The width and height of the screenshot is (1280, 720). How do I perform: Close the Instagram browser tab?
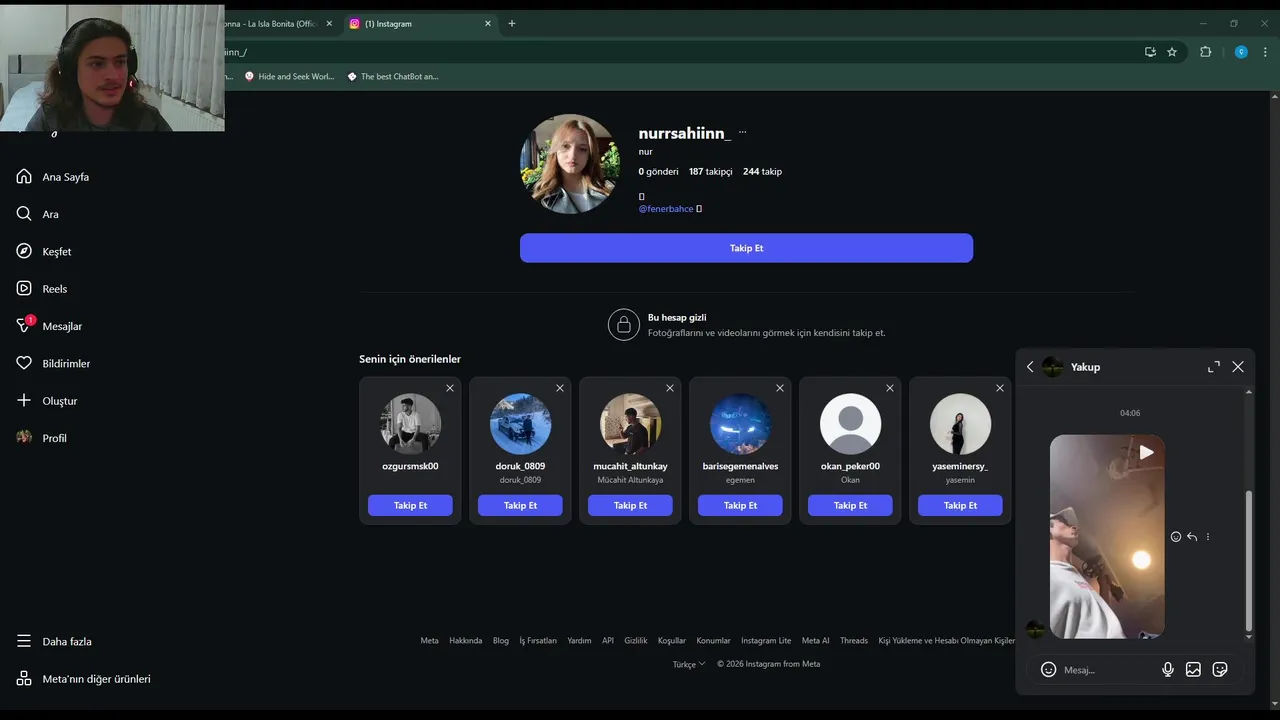coord(488,24)
